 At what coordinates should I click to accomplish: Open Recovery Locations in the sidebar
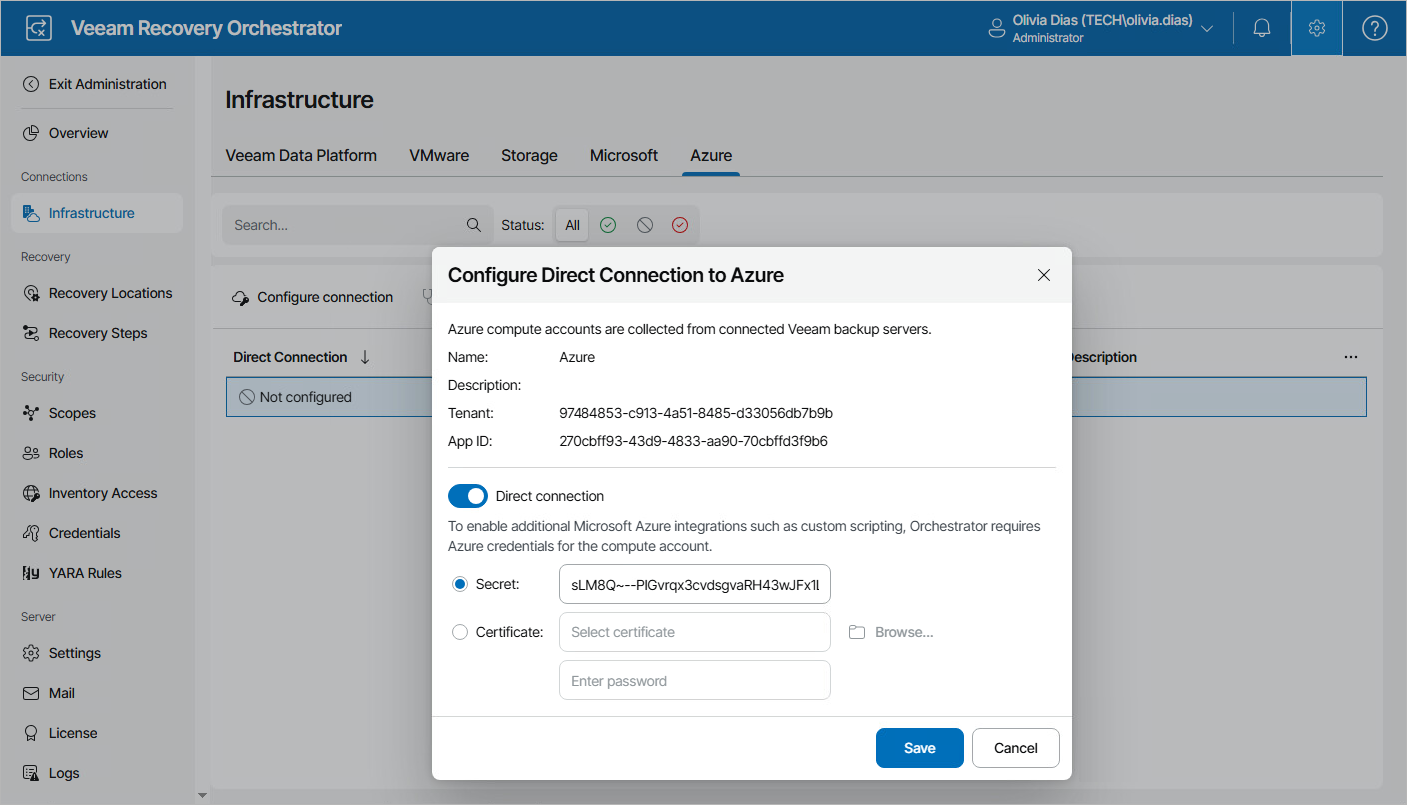(110, 293)
